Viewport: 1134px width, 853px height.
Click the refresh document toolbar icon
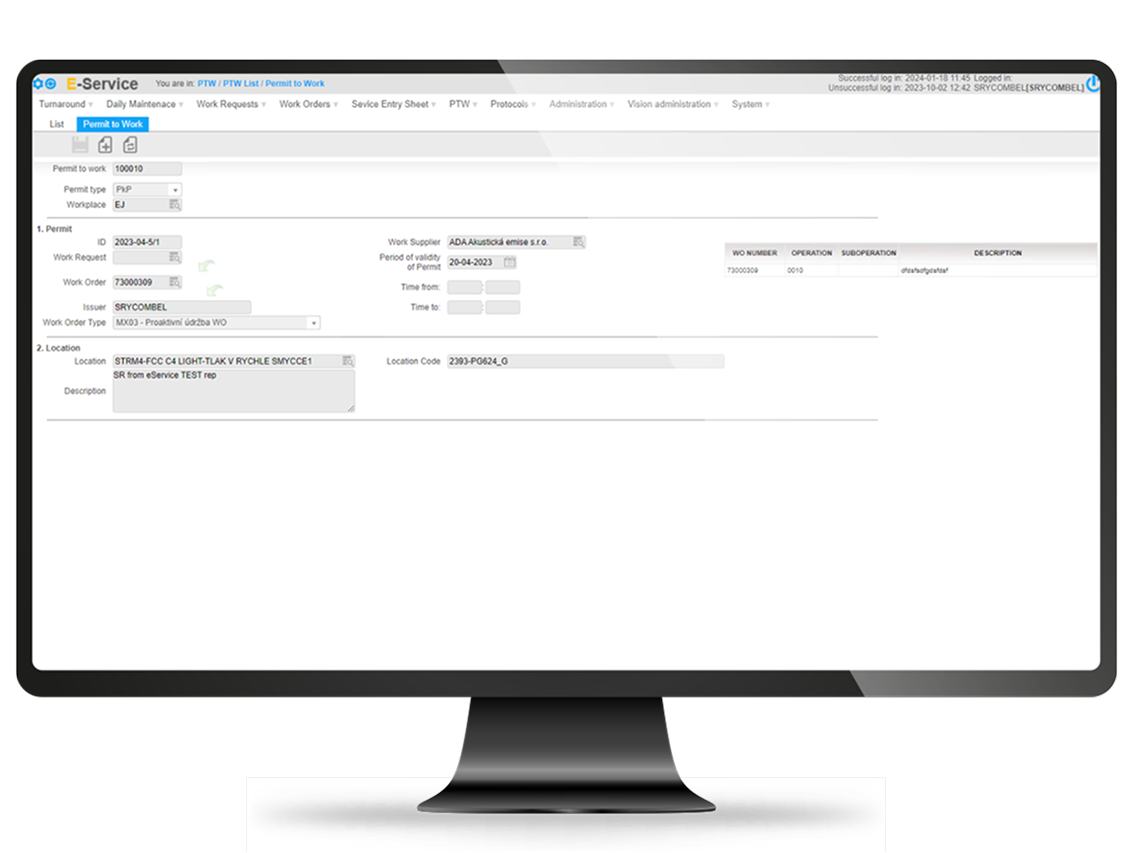(130, 145)
